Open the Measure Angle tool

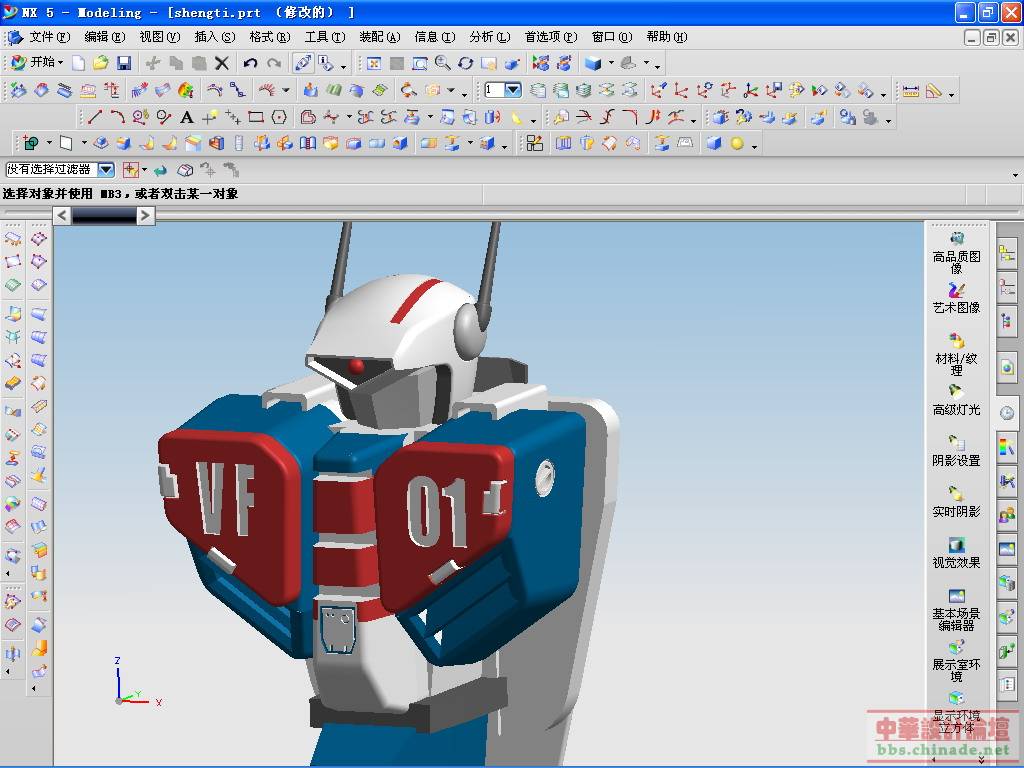pyautogui.click(x=934, y=90)
